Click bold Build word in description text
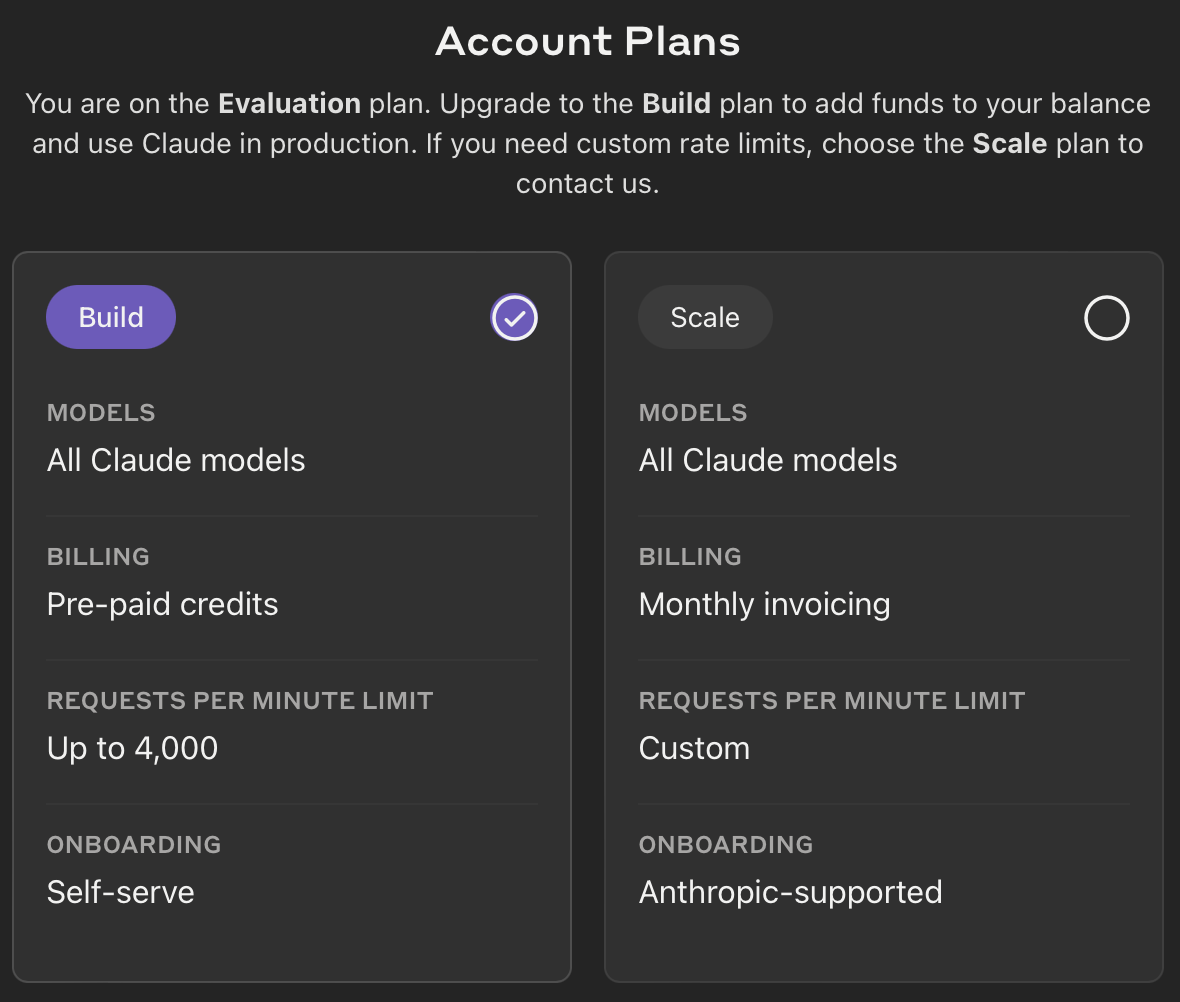Image resolution: width=1180 pixels, height=1002 pixels. (x=676, y=104)
